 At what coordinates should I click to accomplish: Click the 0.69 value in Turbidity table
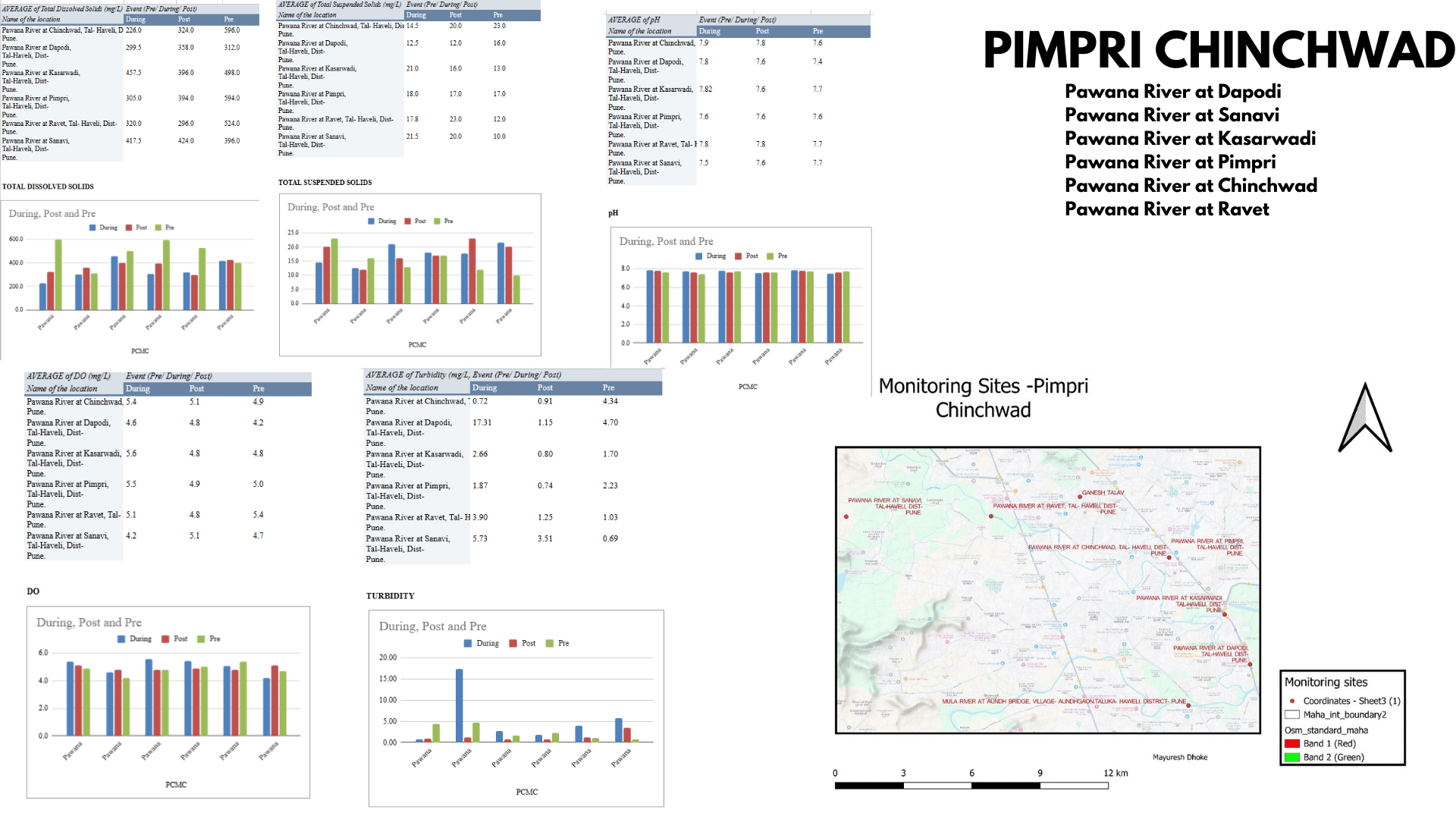tap(610, 538)
